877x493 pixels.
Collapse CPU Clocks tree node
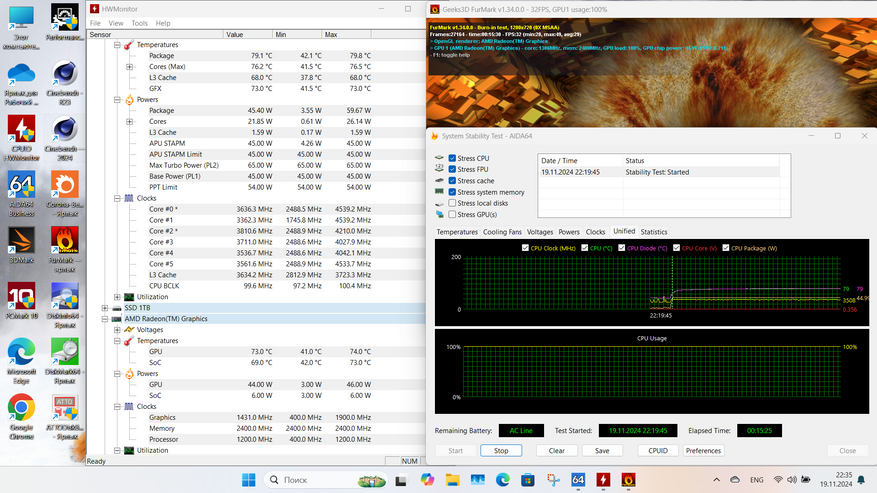117,198
